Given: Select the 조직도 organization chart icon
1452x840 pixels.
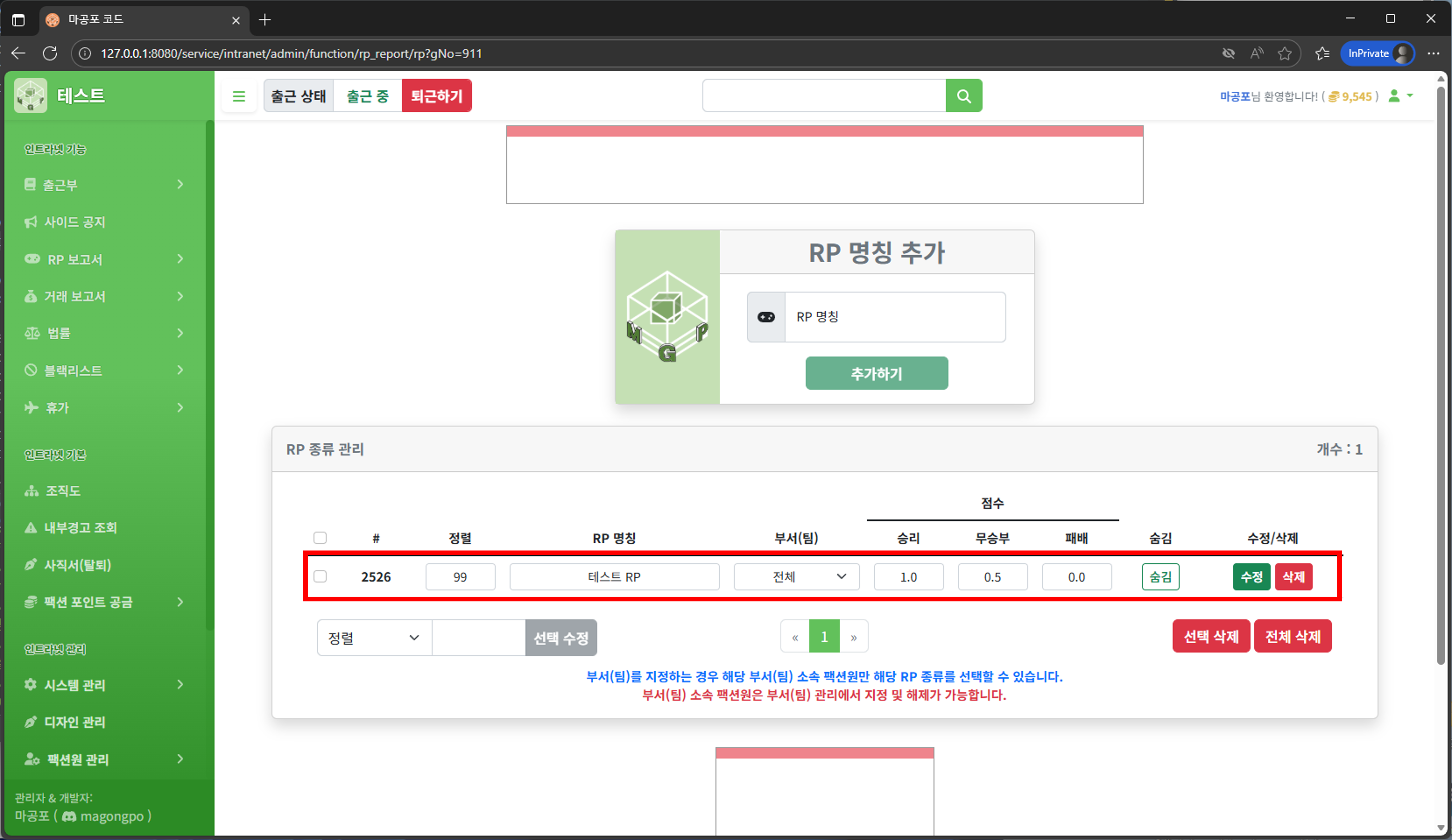Looking at the screenshot, I should (32, 490).
